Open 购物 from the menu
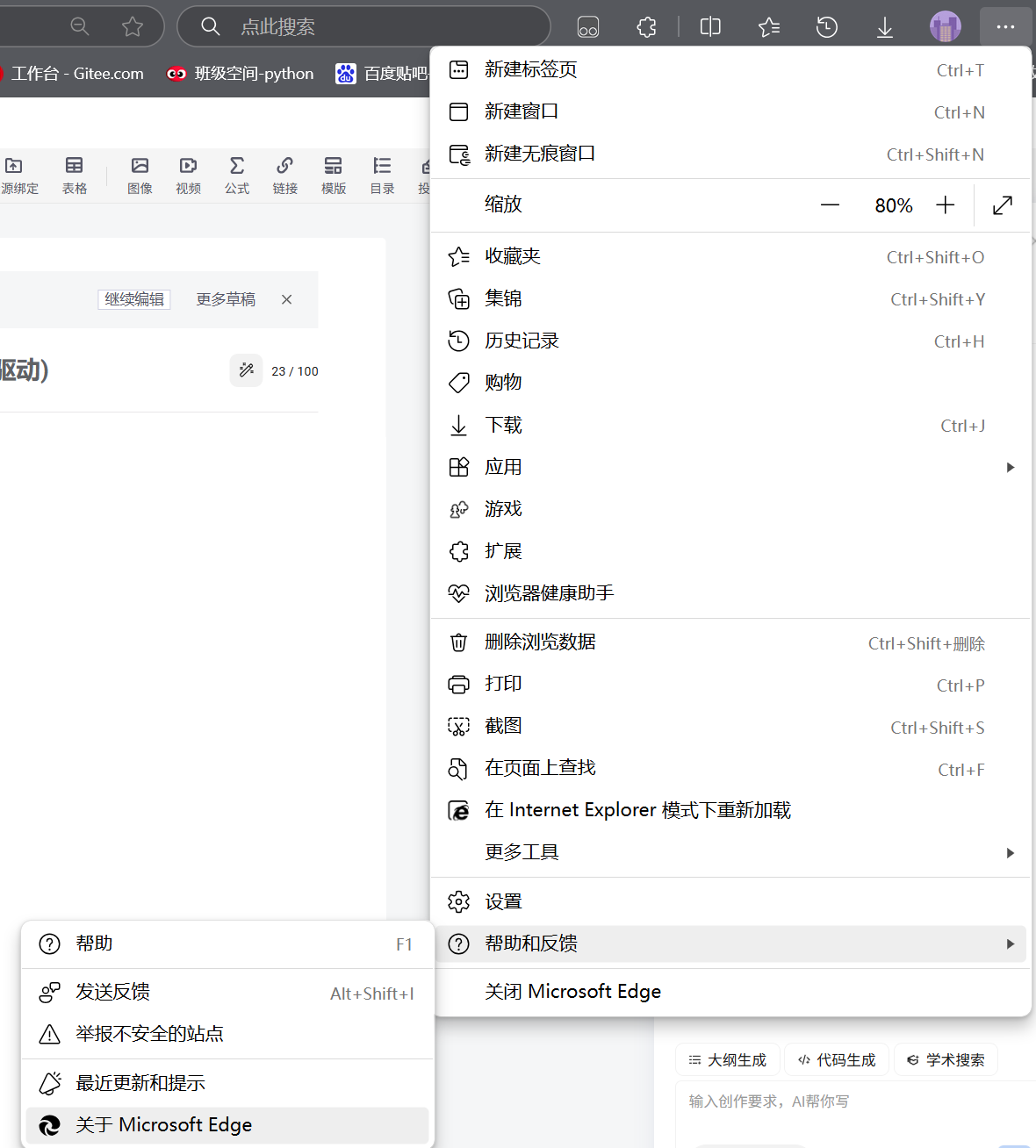 point(730,383)
